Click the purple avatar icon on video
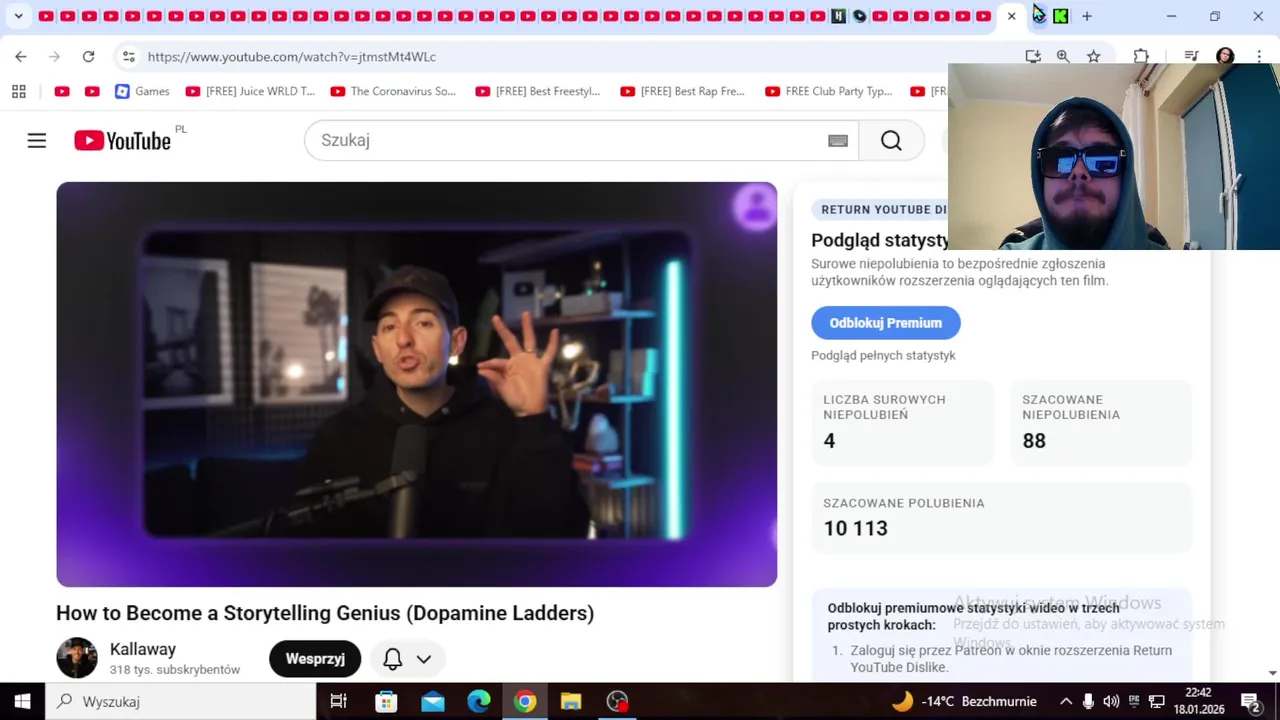1280x720 pixels. (x=754, y=207)
